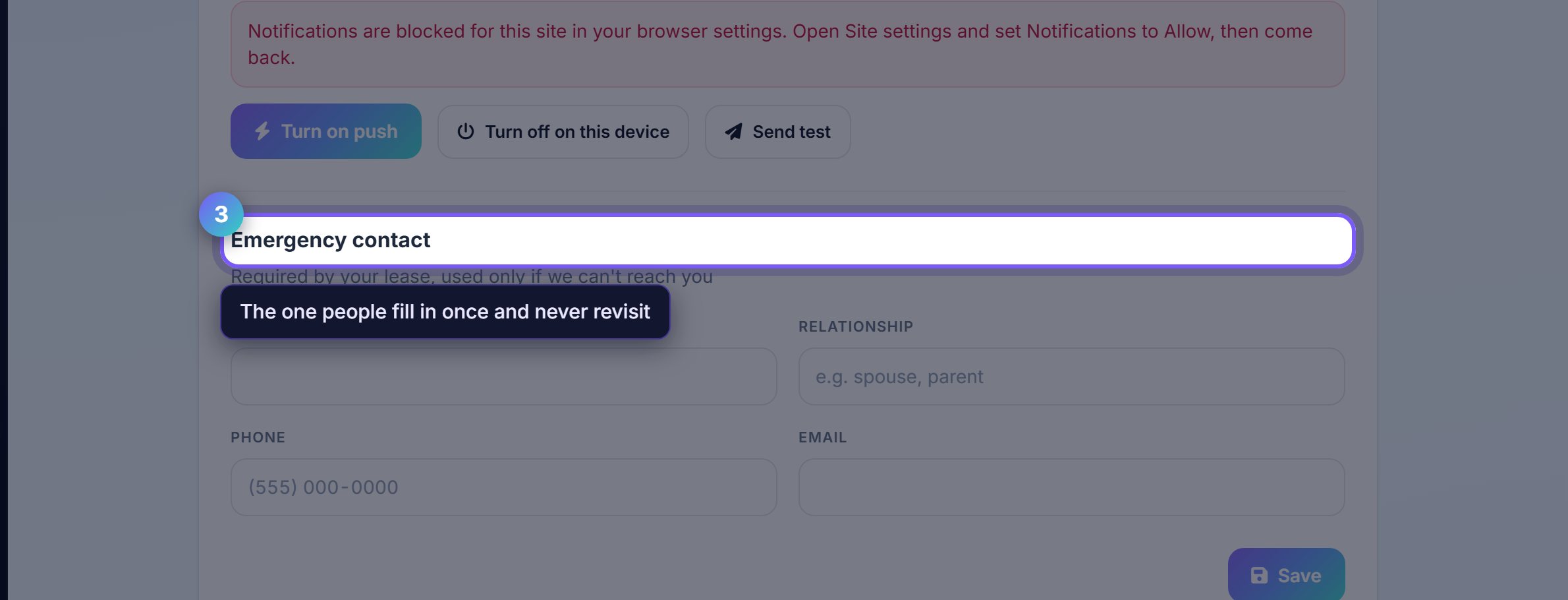Click the lightning bolt icon on Turn on push
Viewport: 1568px width, 600px height.
pyautogui.click(x=262, y=131)
